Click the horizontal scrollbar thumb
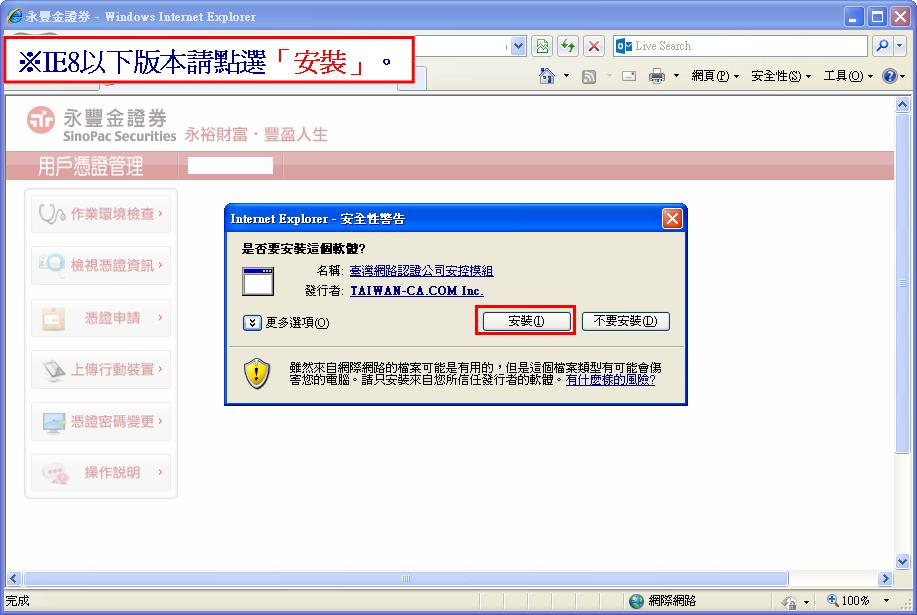Viewport: 917px width, 615px height. click(x=406, y=579)
